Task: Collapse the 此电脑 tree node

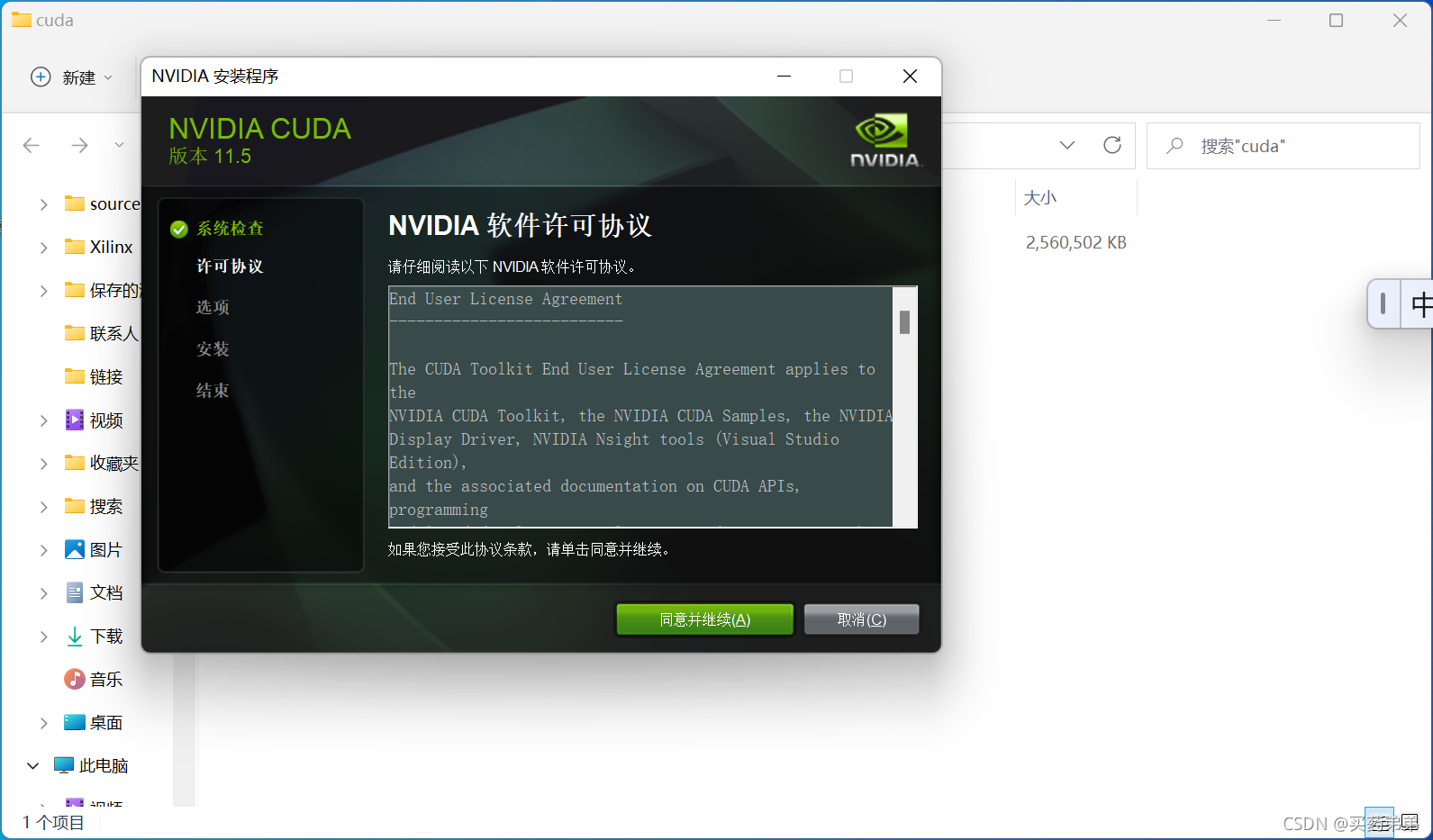Action: (32, 766)
